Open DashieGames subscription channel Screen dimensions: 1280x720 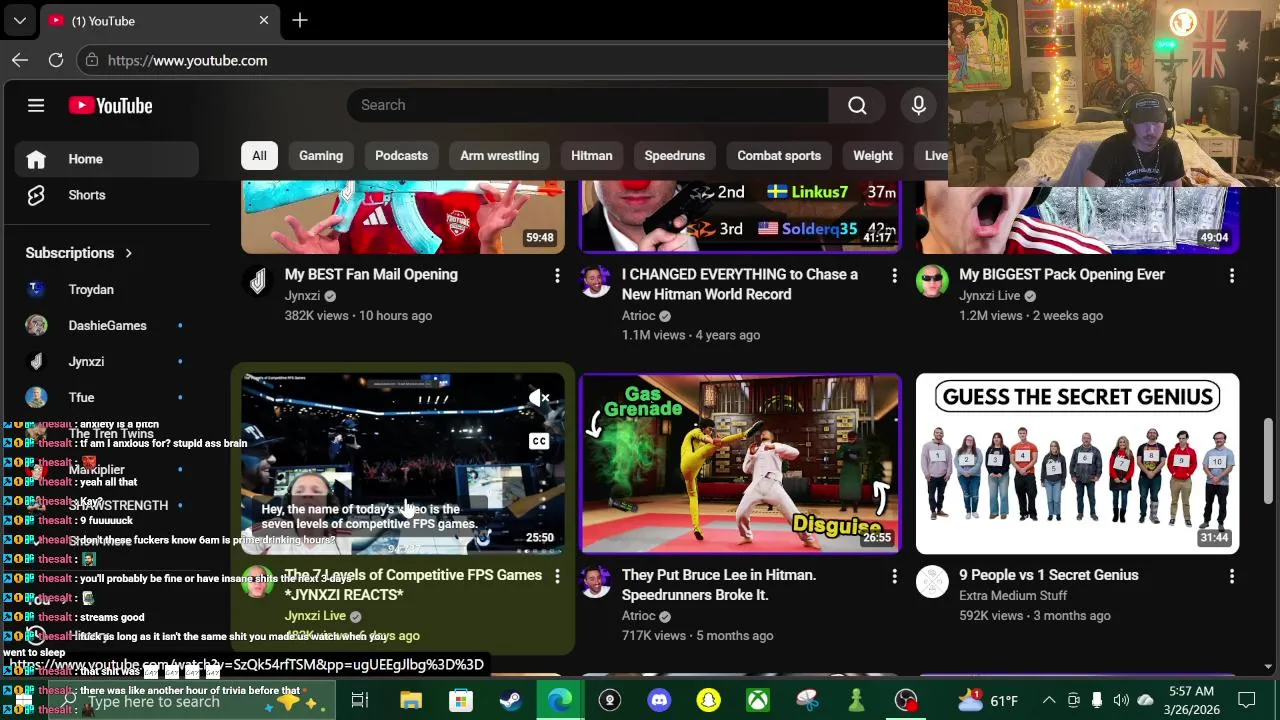click(107, 325)
